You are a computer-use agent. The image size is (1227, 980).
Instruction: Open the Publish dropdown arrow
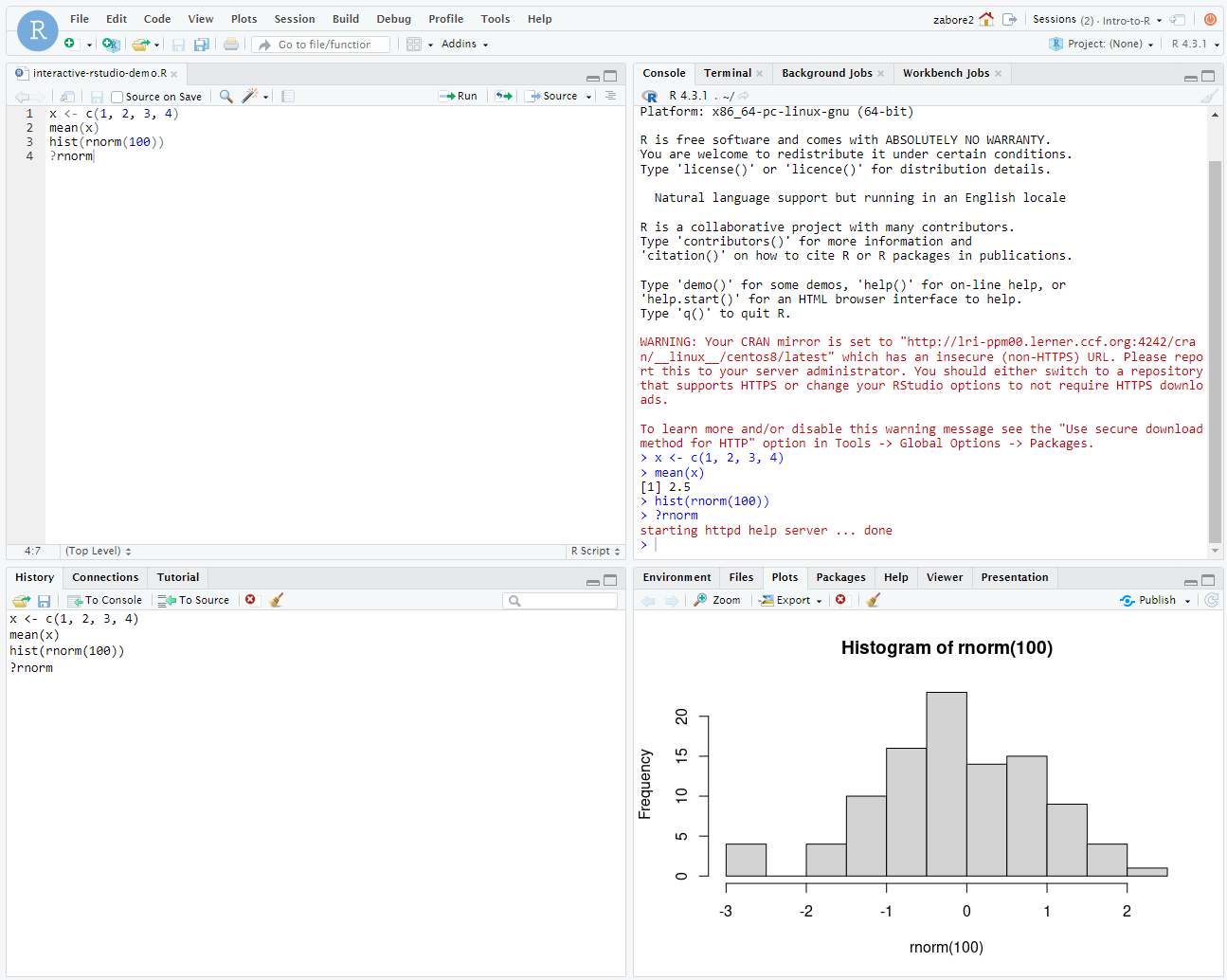click(x=1187, y=601)
